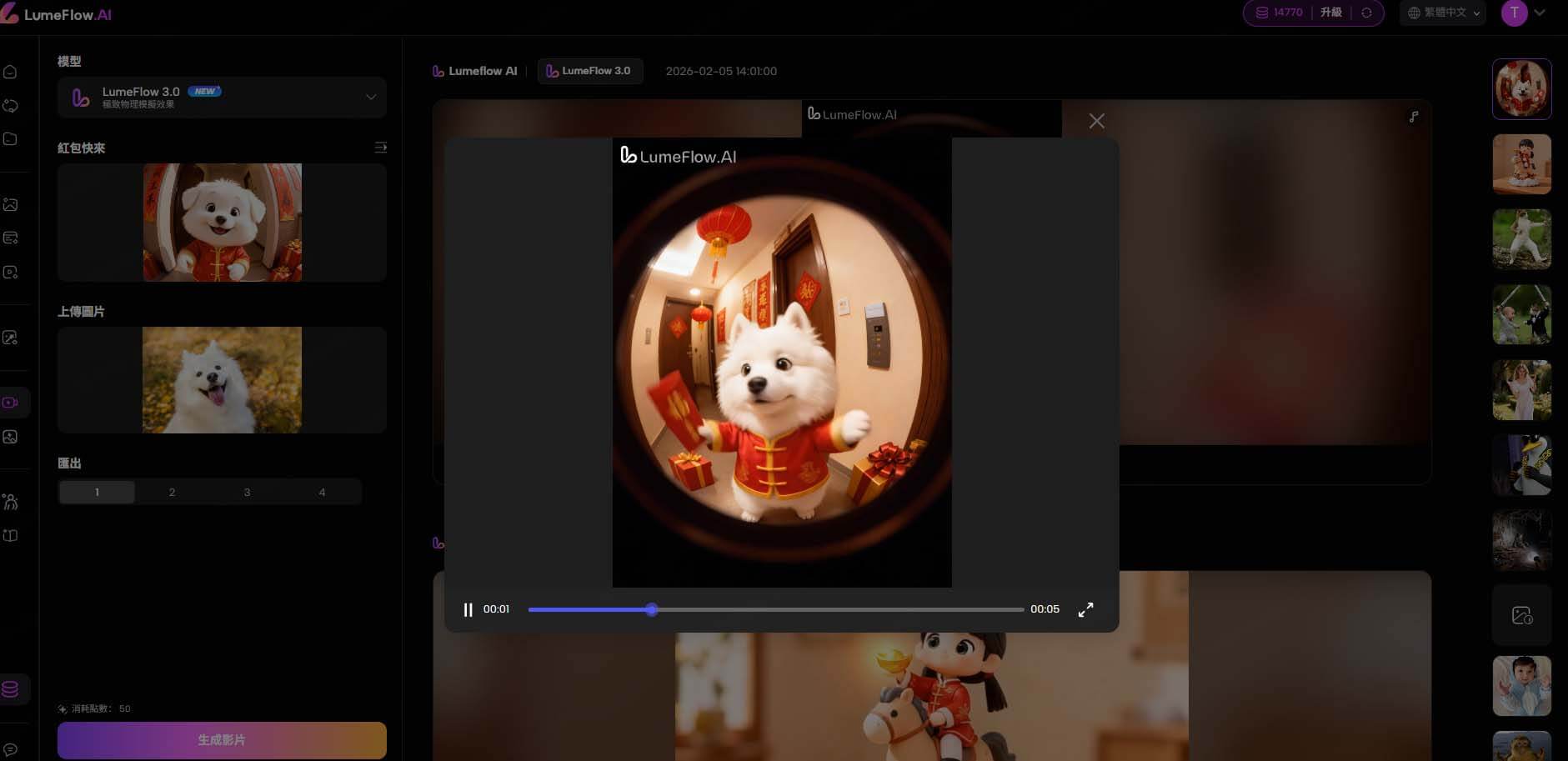Viewport: 1568px width, 761px height.
Task: Click the music note icon on video
Action: pos(1414,117)
